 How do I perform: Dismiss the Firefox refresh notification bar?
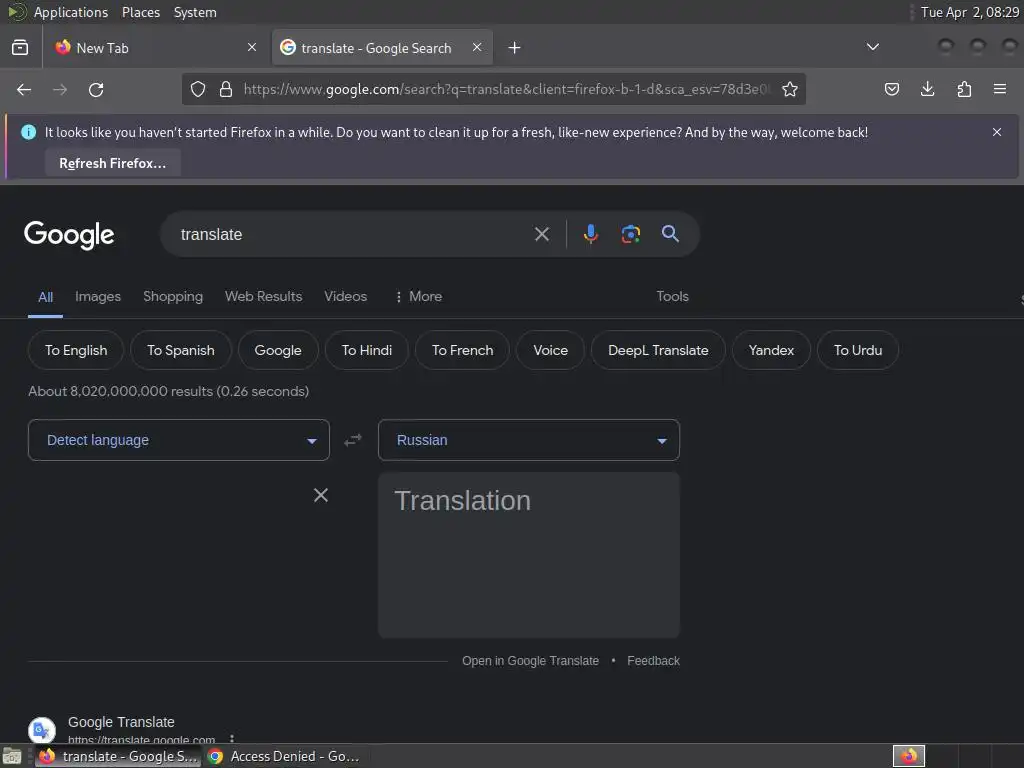tap(997, 132)
